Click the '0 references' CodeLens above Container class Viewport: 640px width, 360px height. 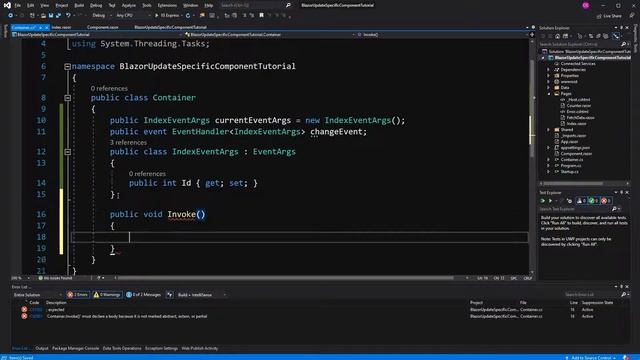coord(109,89)
